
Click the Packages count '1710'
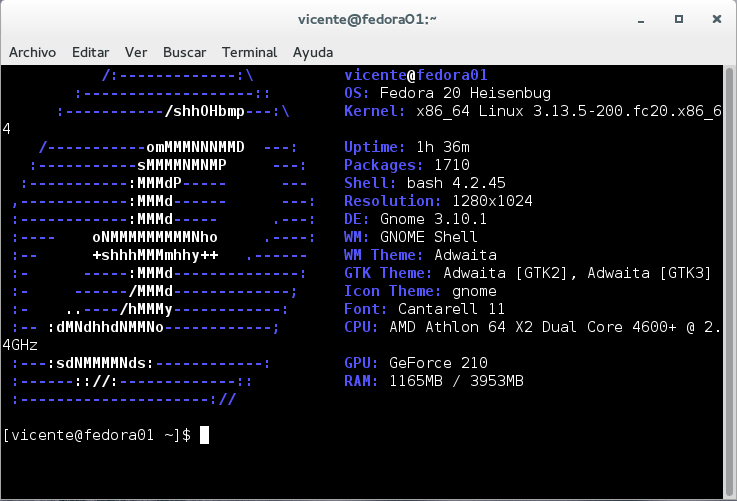(452, 165)
